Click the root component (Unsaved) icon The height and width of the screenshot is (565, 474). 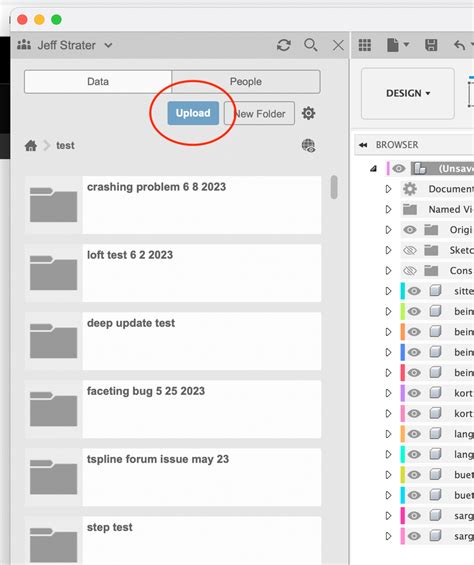coord(420,168)
